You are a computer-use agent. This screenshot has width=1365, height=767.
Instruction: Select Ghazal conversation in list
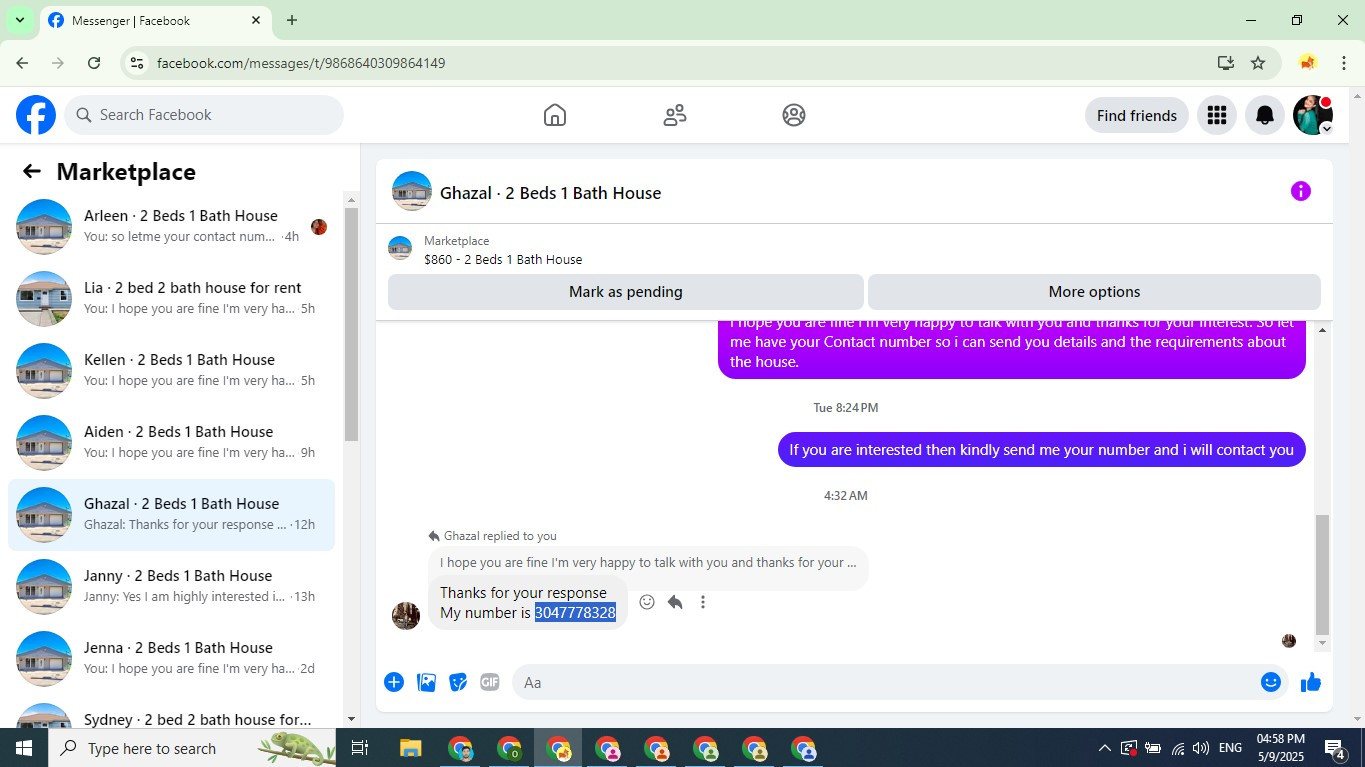click(172, 515)
